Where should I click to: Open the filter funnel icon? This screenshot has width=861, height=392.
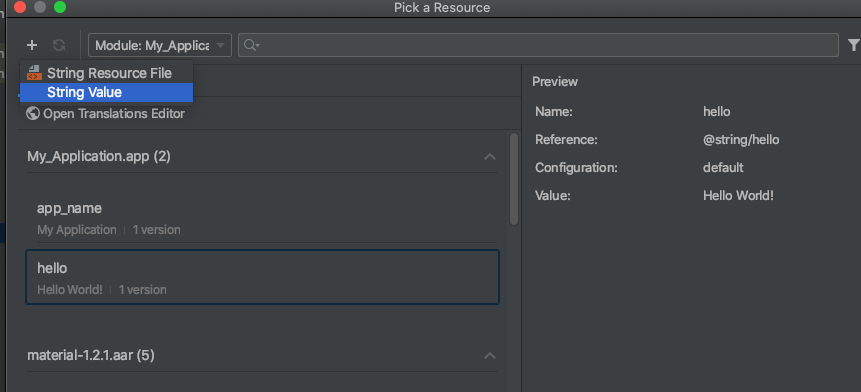click(853, 45)
